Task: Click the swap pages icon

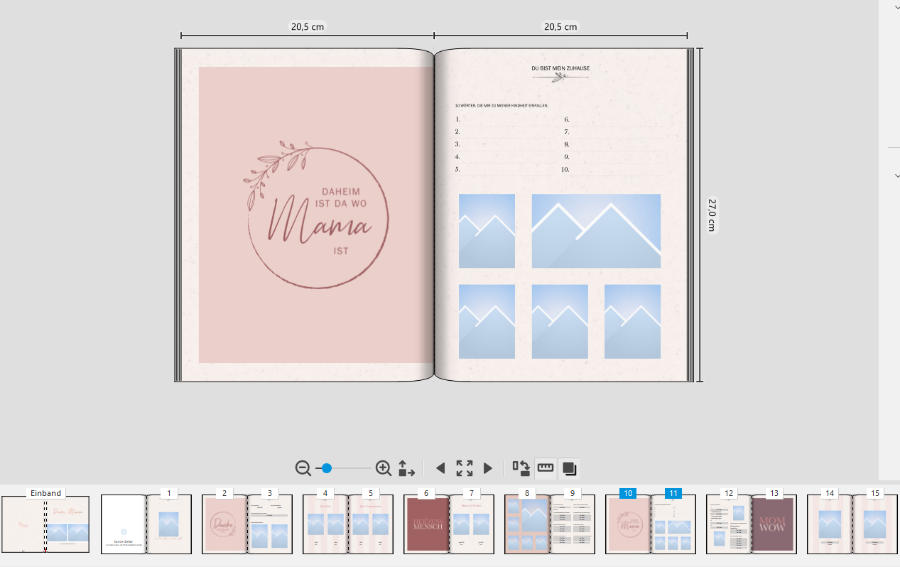Action: pyautogui.click(x=521, y=468)
